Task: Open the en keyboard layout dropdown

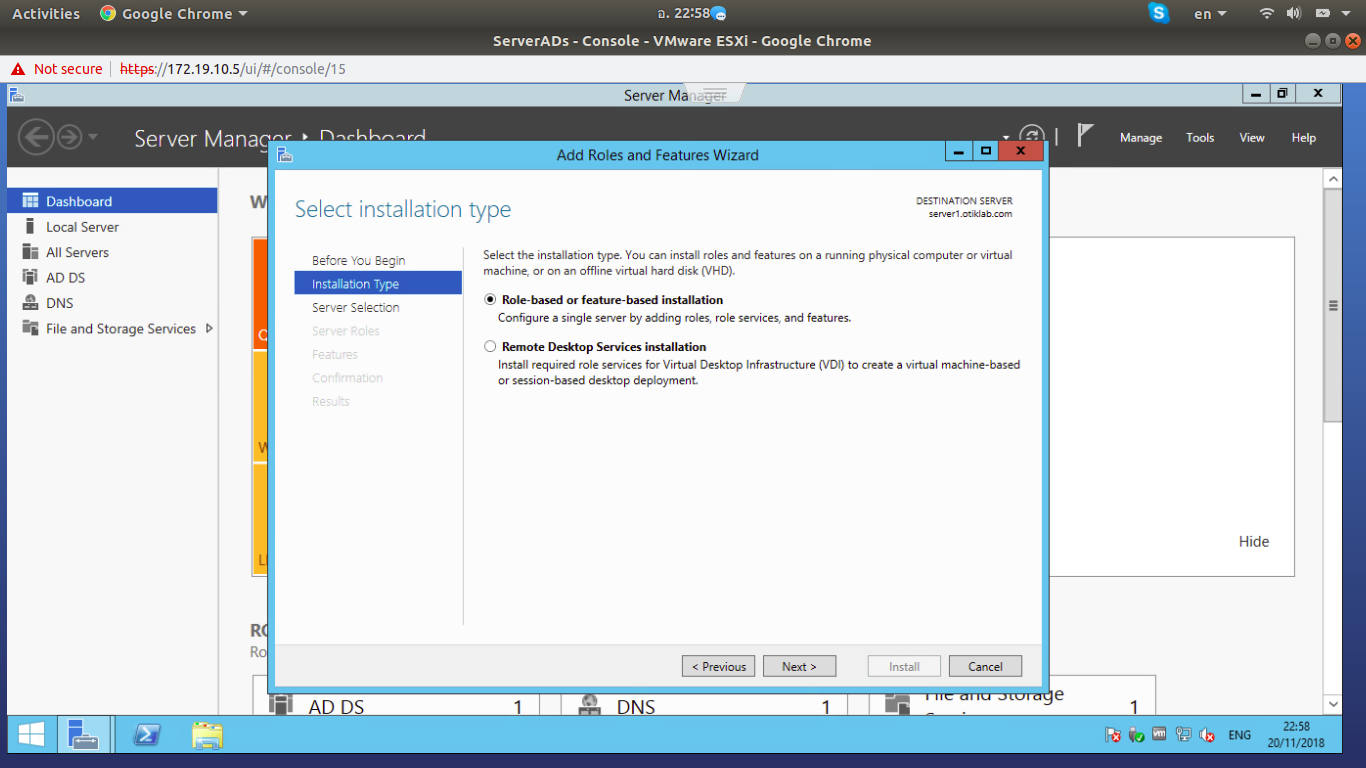Action: click(x=1210, y=14)
